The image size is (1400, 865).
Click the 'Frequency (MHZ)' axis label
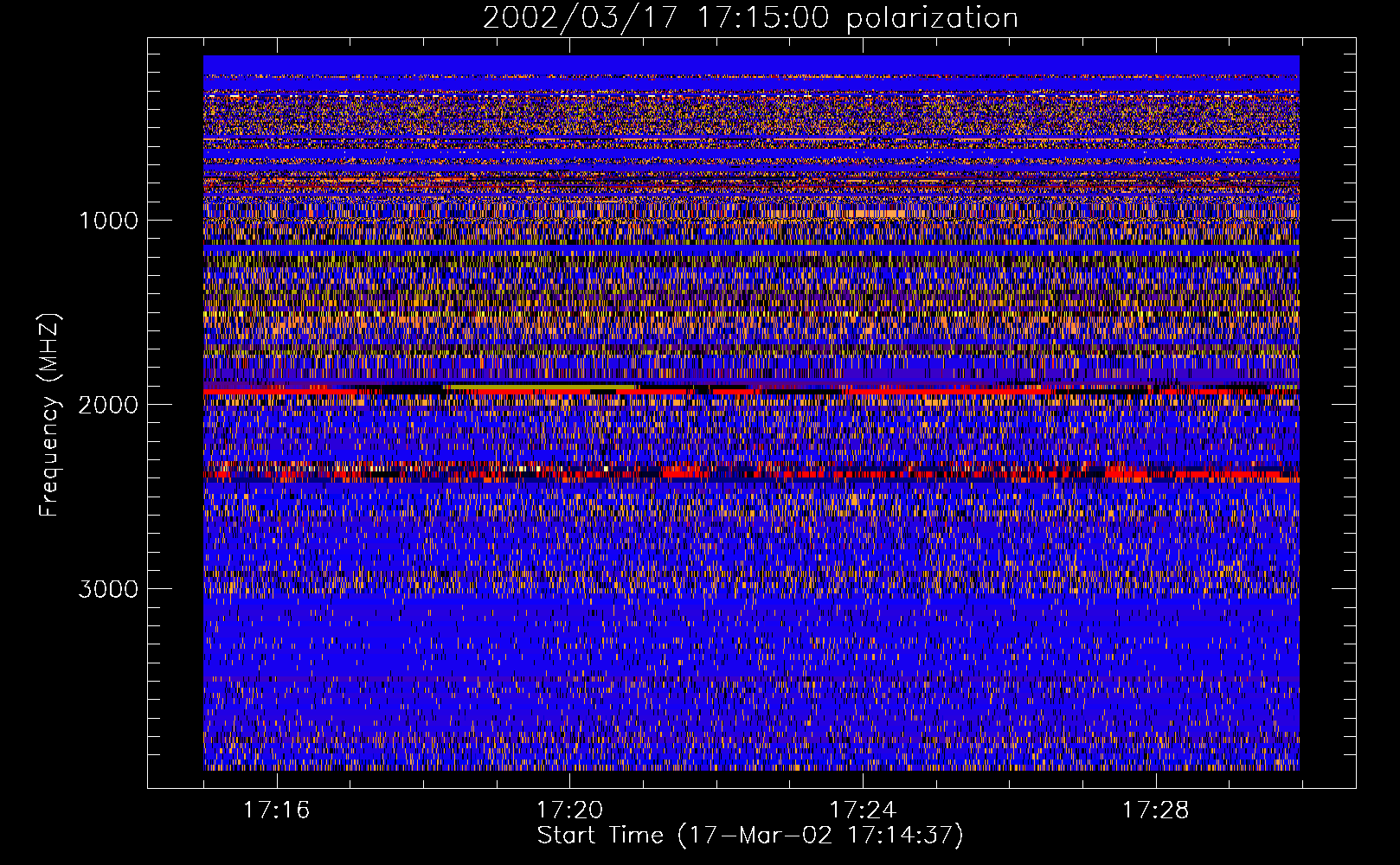pos(49,415)
